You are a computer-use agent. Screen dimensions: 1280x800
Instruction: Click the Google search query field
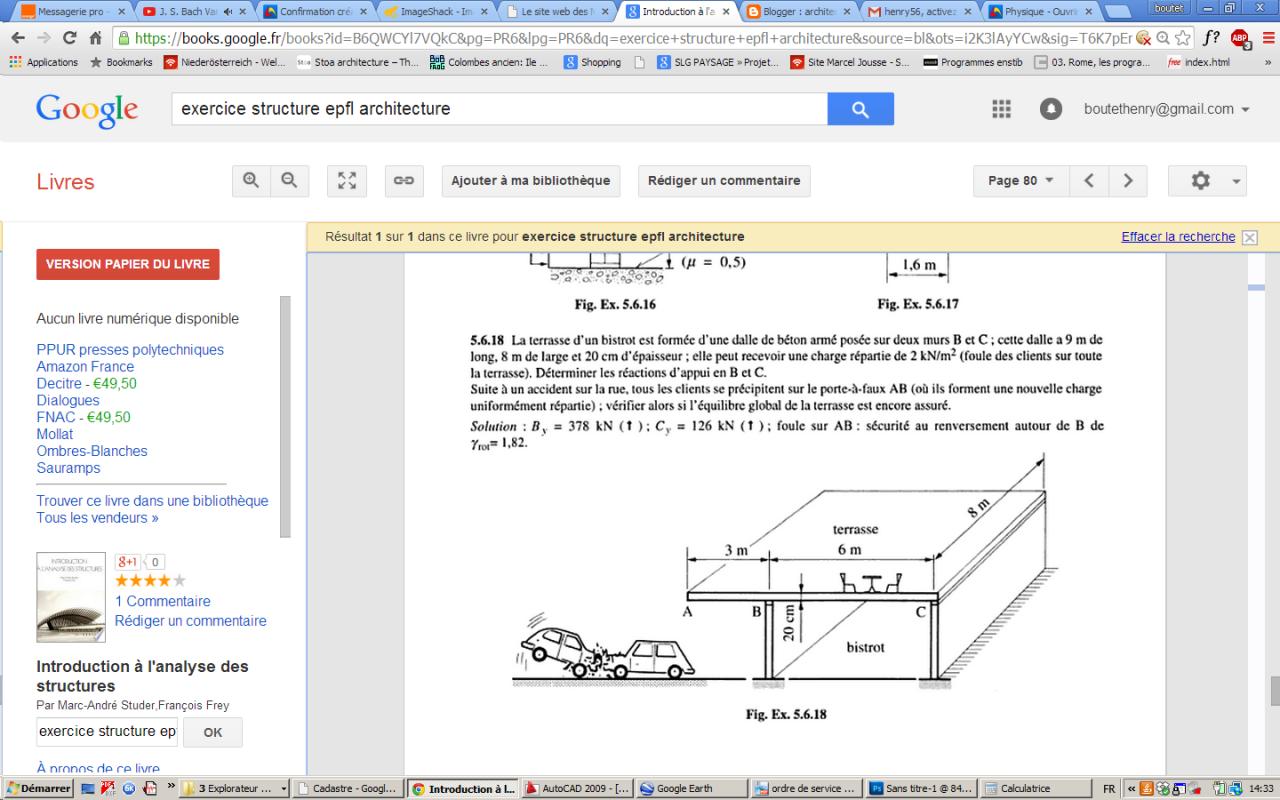(500, 109)
